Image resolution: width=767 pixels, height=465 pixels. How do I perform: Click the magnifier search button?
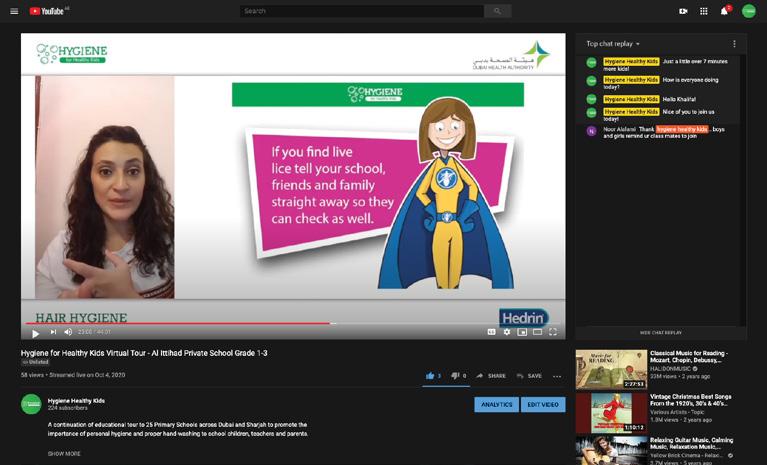point(497,11)
